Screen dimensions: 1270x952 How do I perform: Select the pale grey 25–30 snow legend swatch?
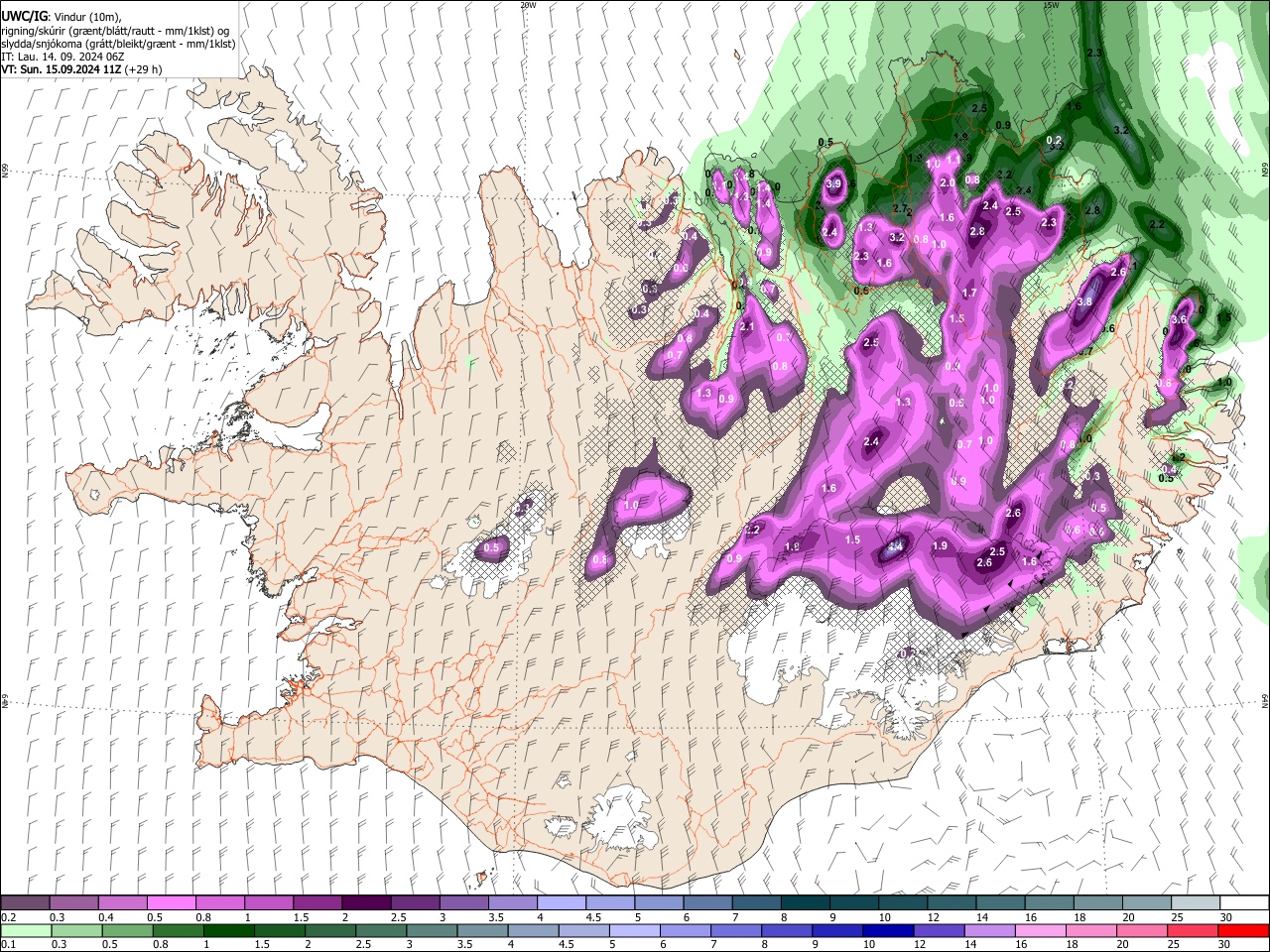(x=1194, y=903)
